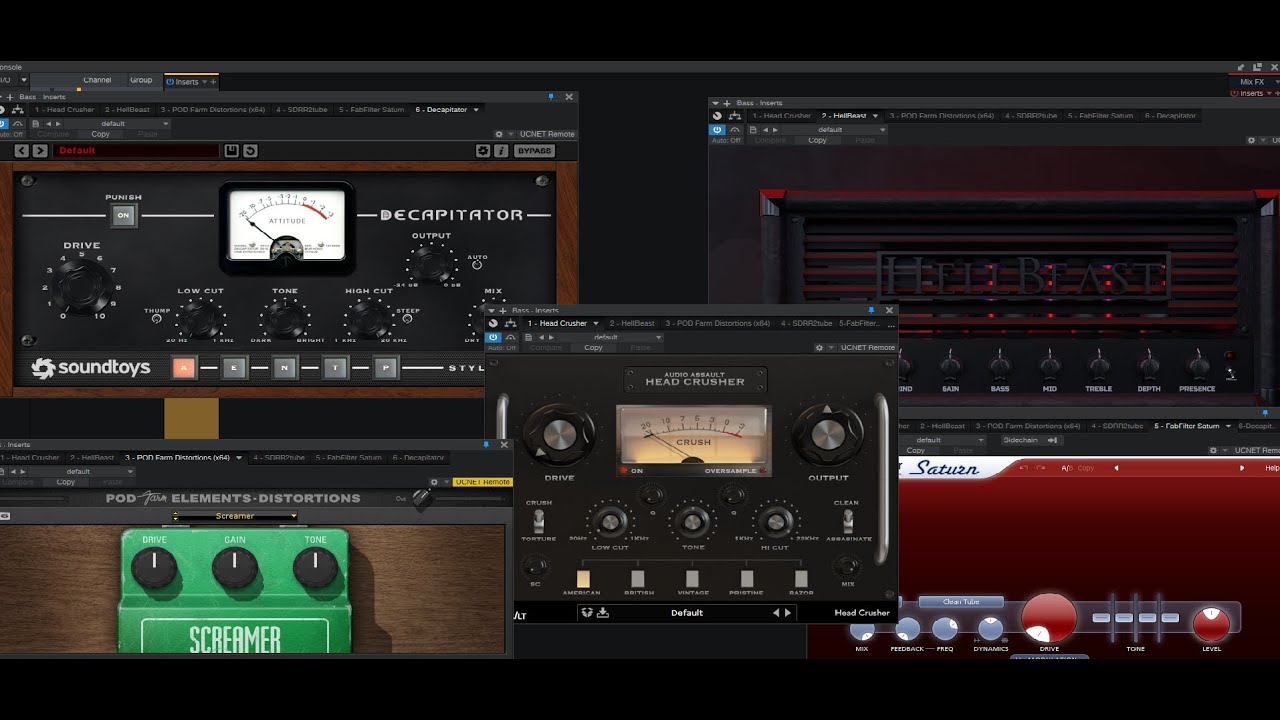Click Copy button in Decapitator window

(x=101, y=134)
